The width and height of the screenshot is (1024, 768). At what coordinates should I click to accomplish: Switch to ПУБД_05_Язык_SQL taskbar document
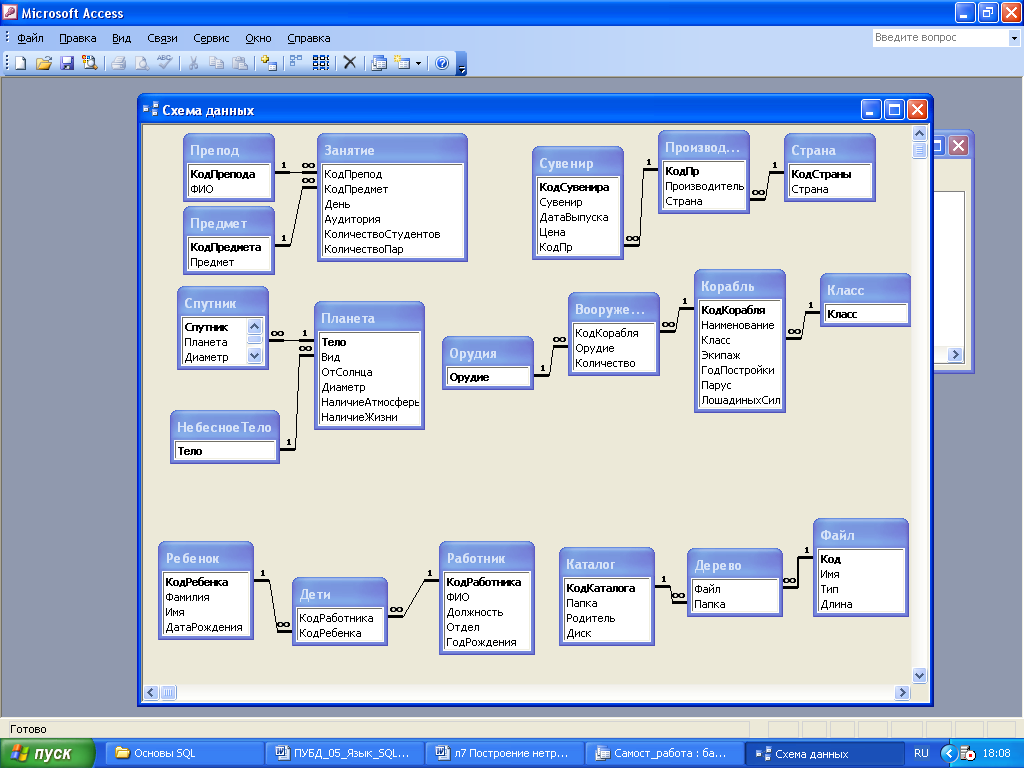[x=344, y=753]
